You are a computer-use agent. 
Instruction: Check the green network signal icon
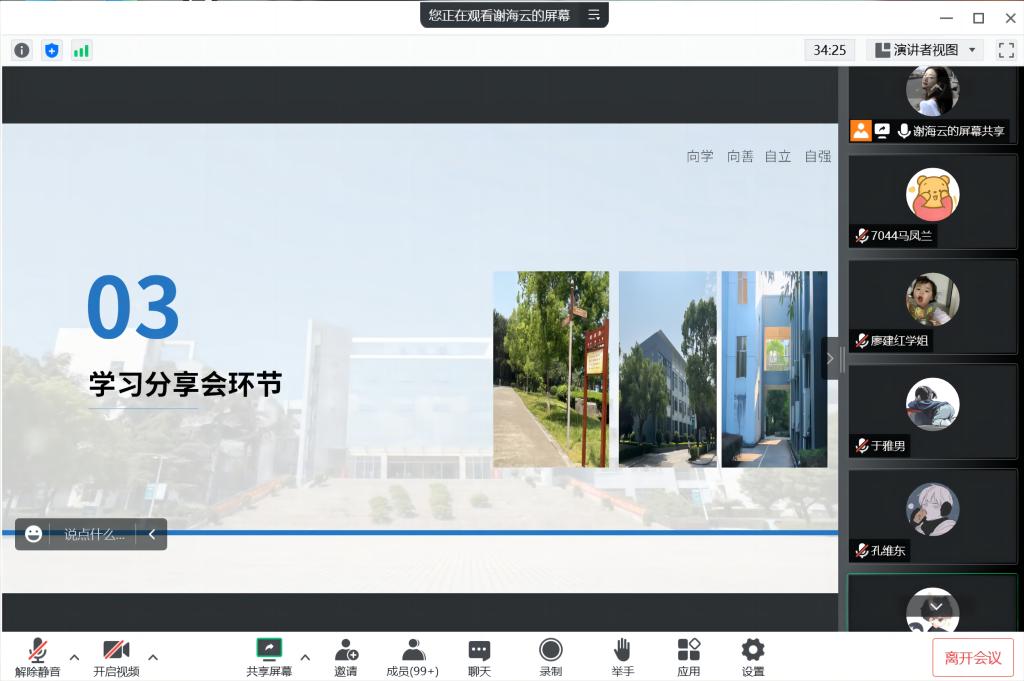[x=81, y=50]
